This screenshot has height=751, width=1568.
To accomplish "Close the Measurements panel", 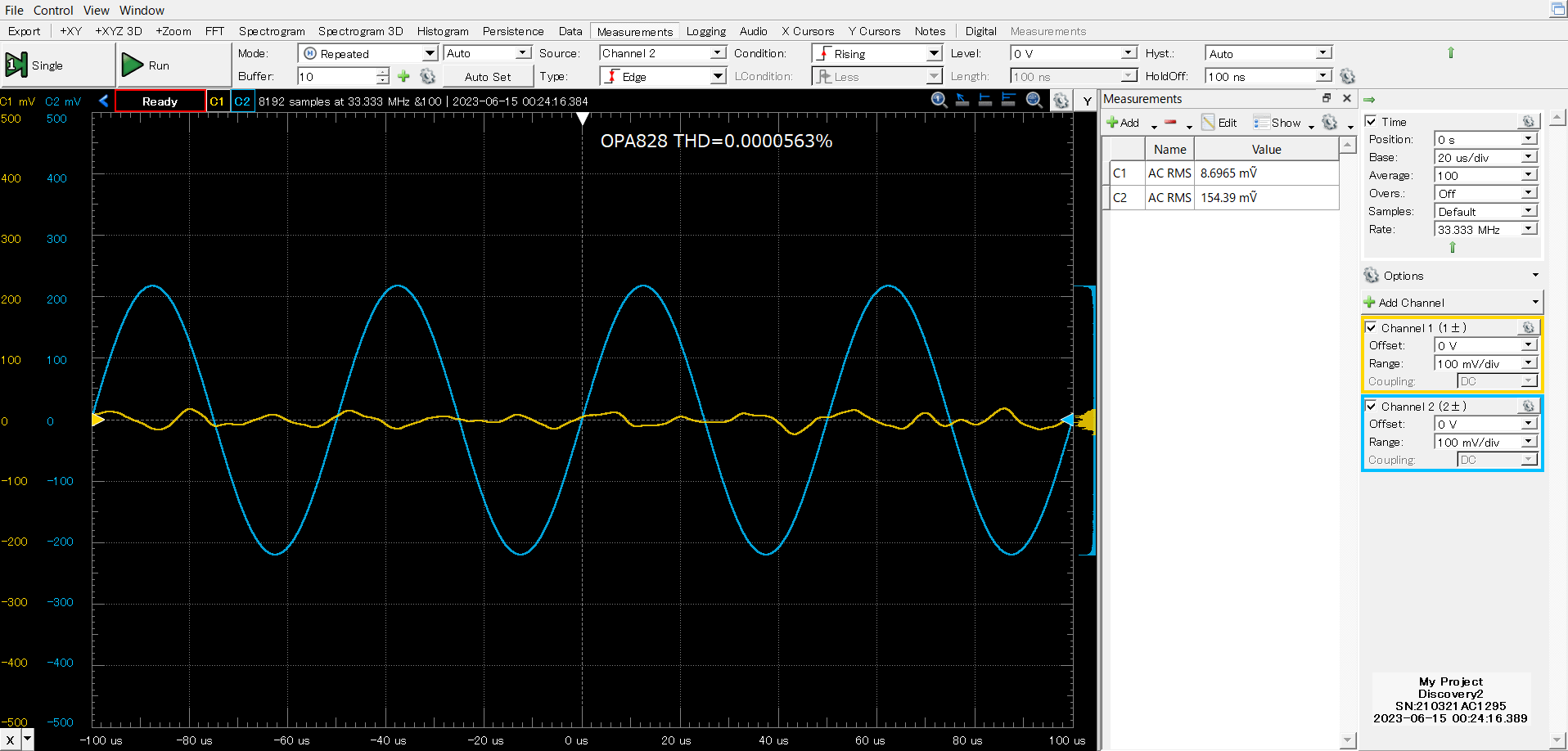I will [x=1347, y=98].
